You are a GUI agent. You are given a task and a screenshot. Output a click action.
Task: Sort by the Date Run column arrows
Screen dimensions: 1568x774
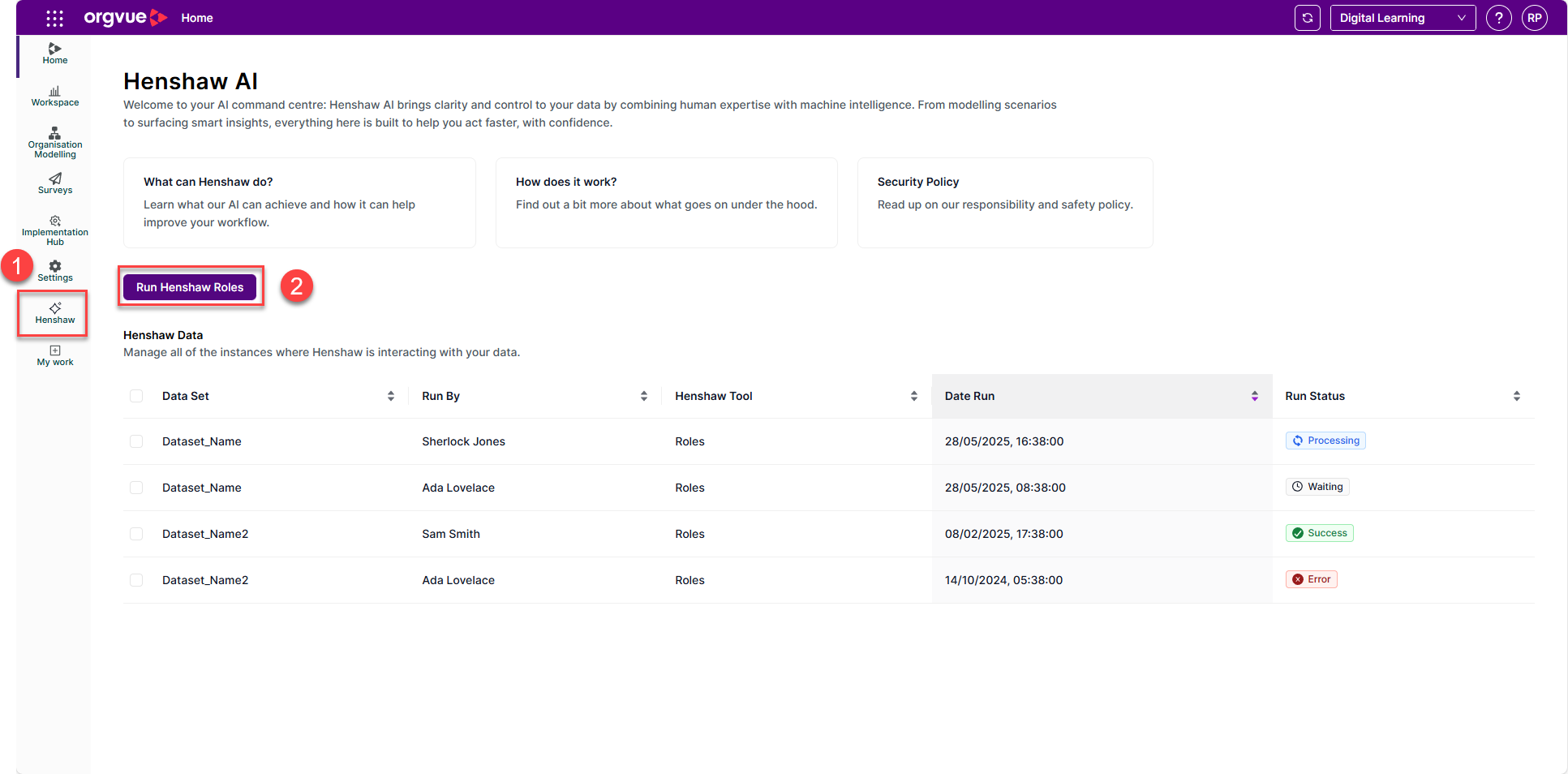tap(1255, 396)
